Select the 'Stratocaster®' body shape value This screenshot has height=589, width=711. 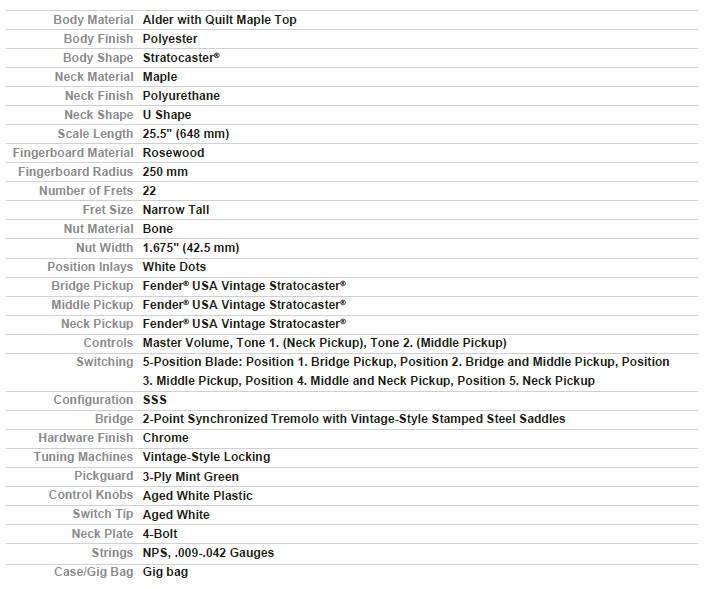tap(181, 58)
